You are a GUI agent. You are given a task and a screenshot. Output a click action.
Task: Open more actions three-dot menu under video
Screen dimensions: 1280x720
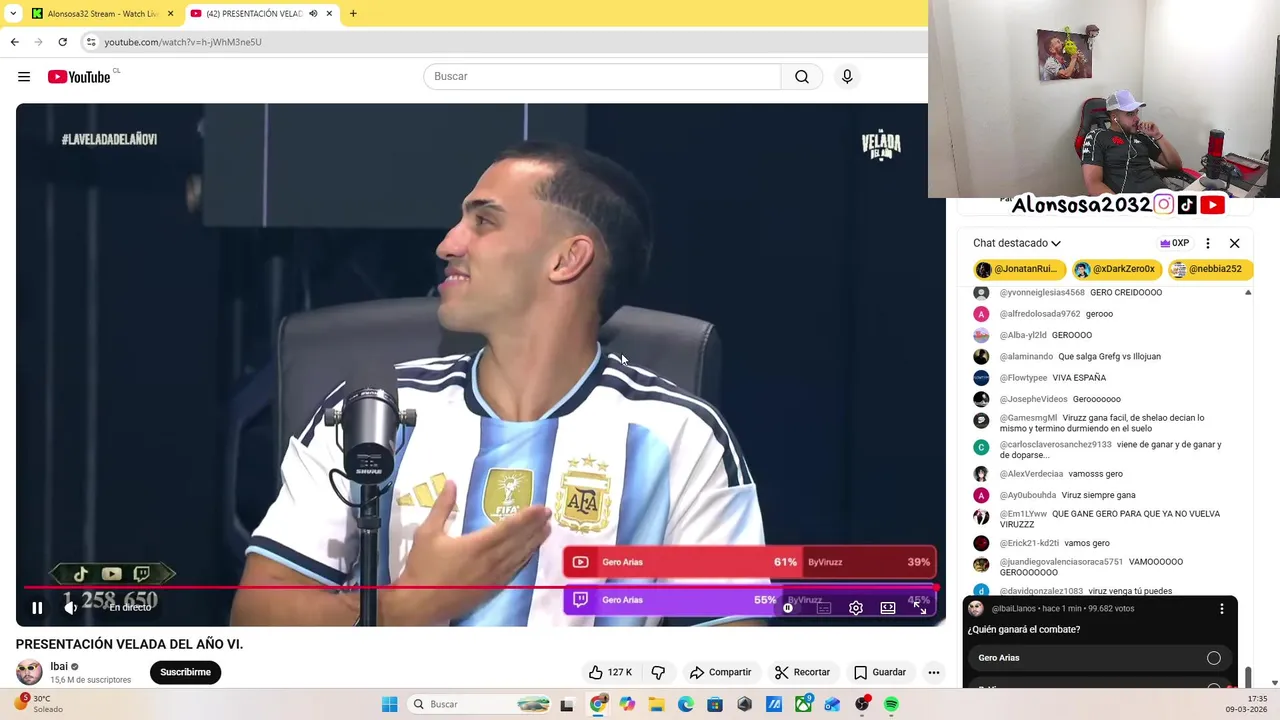[x=933, y=672]
